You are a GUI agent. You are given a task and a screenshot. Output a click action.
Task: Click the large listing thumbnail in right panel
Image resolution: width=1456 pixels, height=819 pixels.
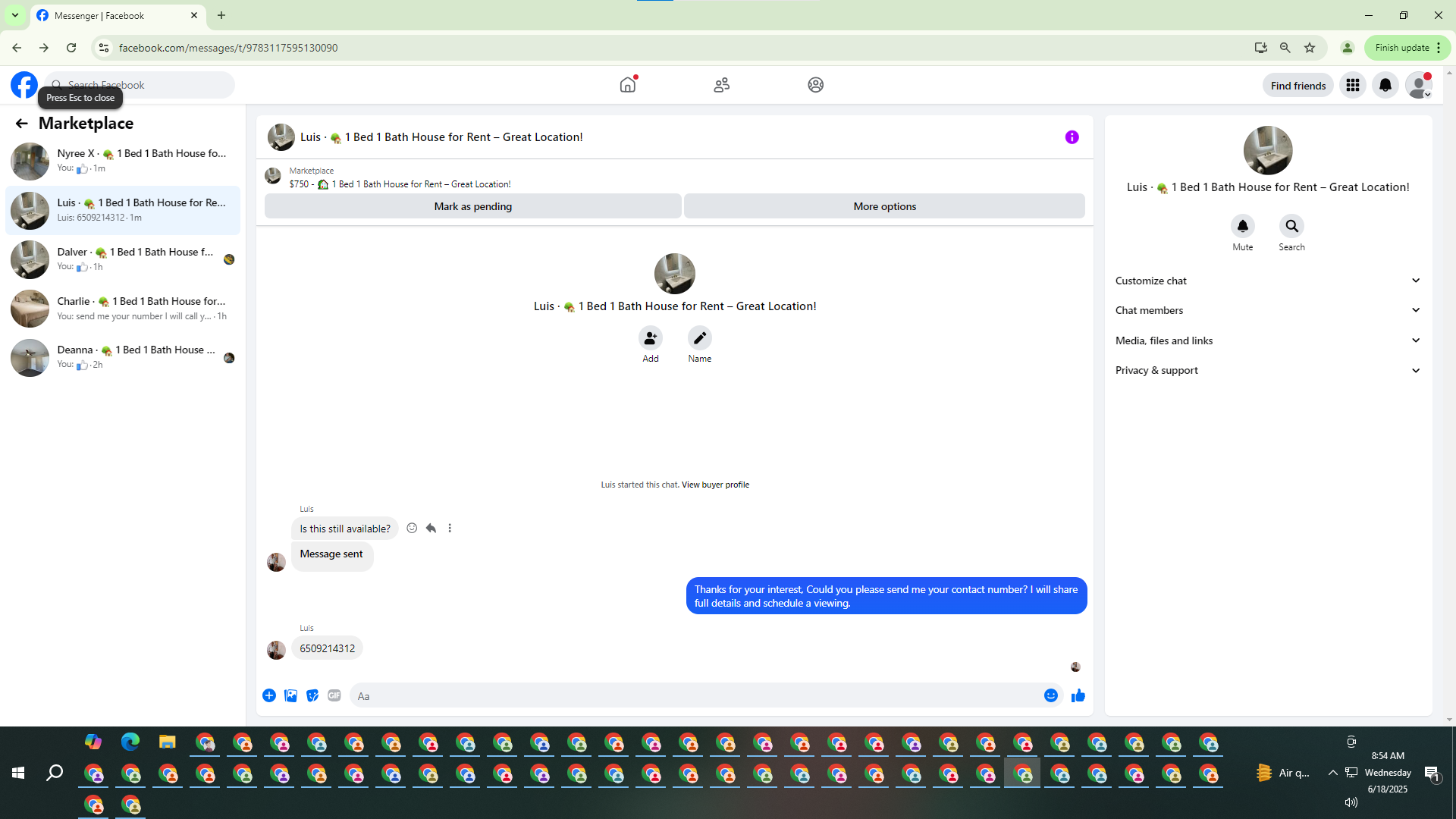[1268, 150]
